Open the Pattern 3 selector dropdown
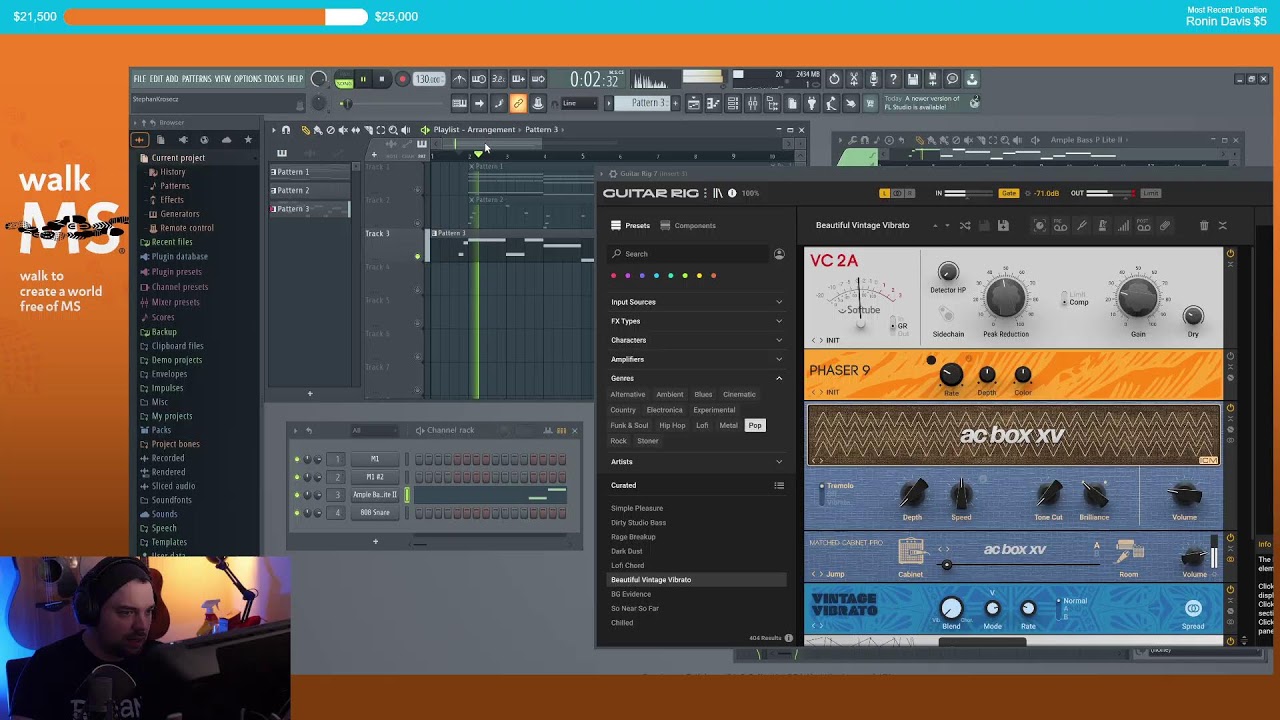 click(643, 103)
